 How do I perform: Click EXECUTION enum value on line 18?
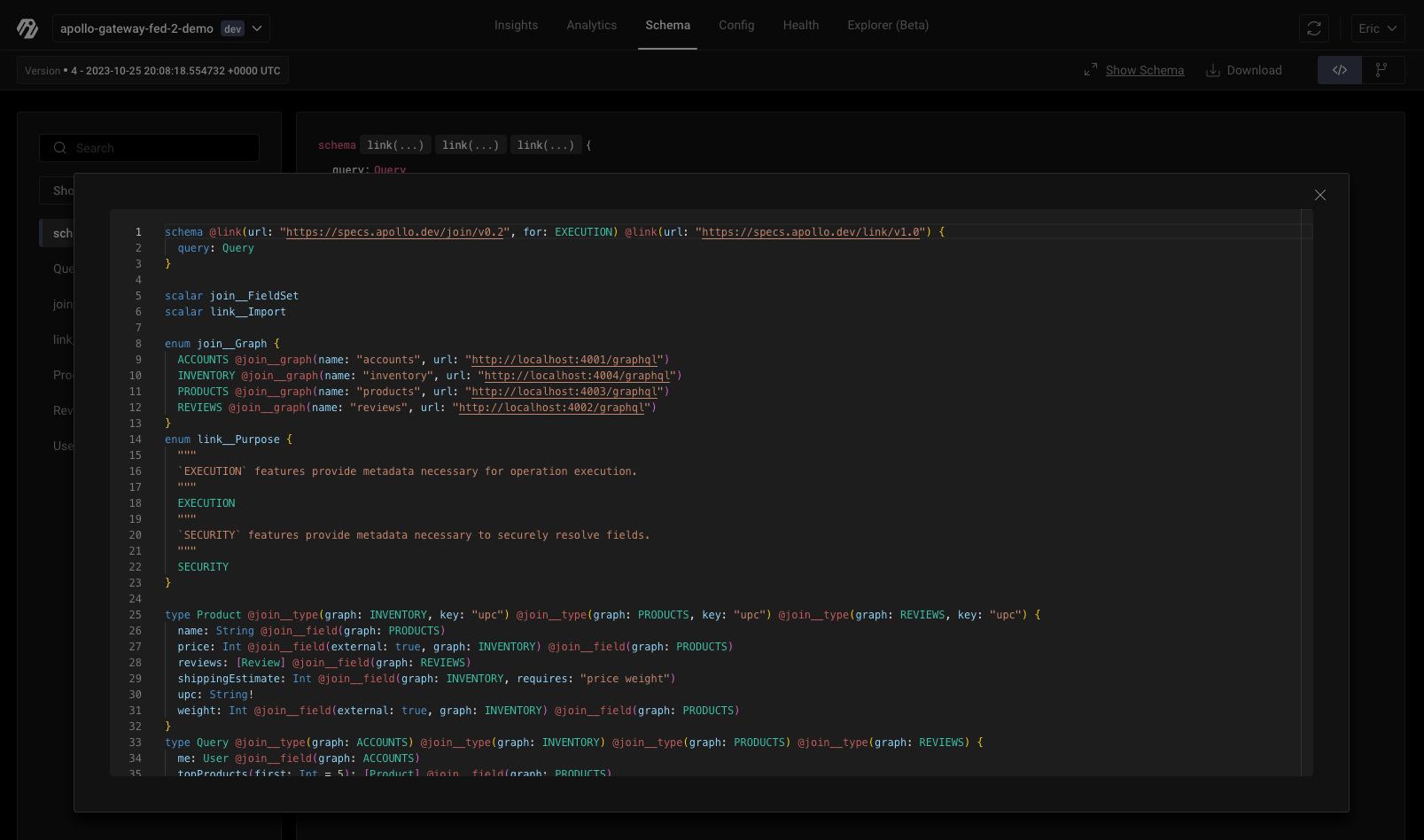click(206, 503)
